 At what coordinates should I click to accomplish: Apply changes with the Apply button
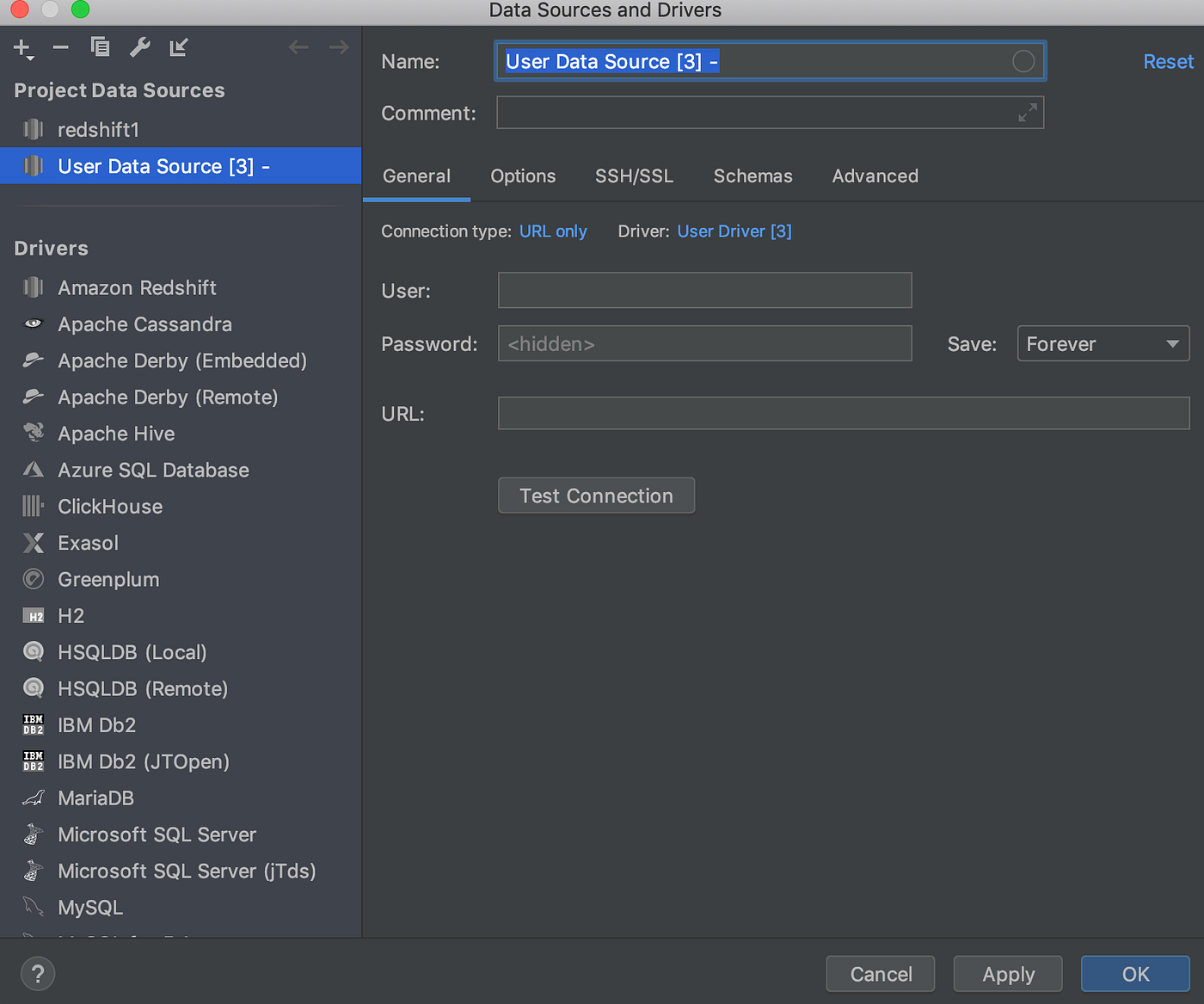pyautogui.click(x=1007, y=973)
